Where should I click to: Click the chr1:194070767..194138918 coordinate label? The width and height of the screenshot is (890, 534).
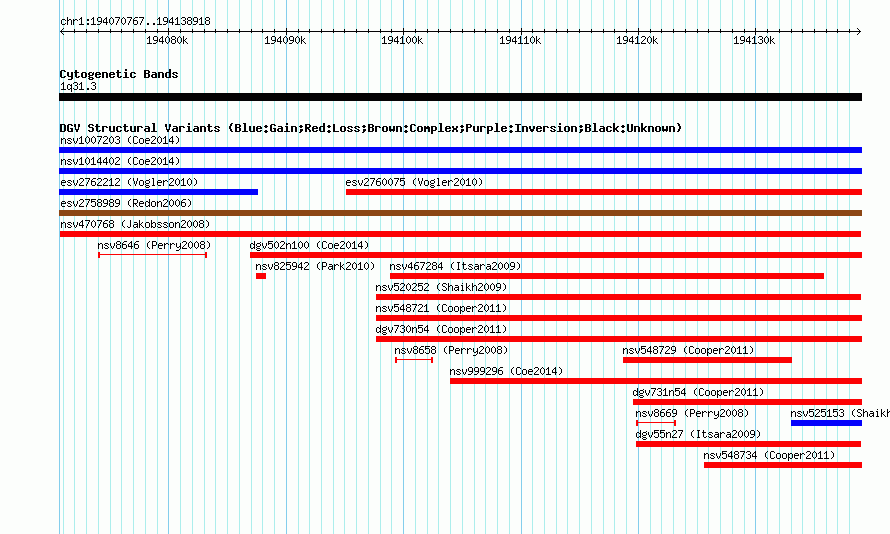(x=135, y=21)
